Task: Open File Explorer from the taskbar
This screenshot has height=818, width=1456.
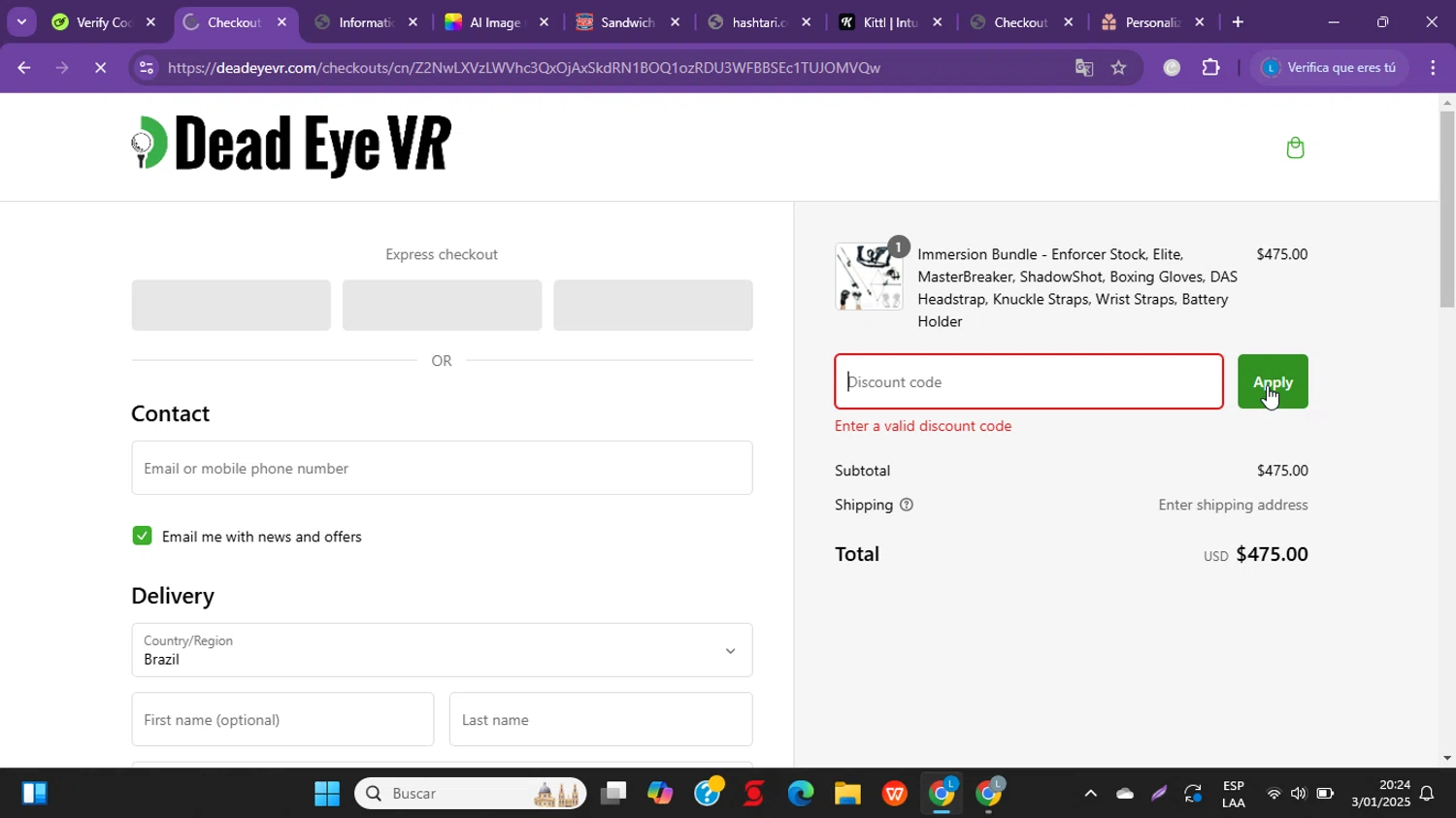Action: [847, 794]
